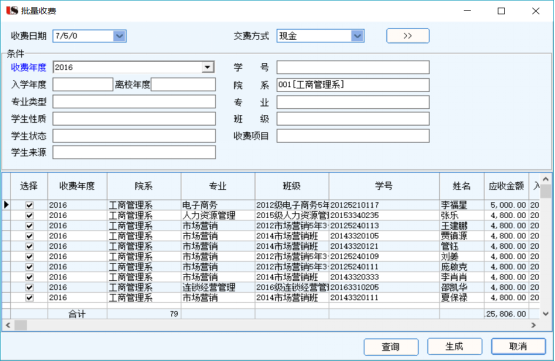Click the 取消 button
This screenshot has width=555, height=361.
[518, 346]
